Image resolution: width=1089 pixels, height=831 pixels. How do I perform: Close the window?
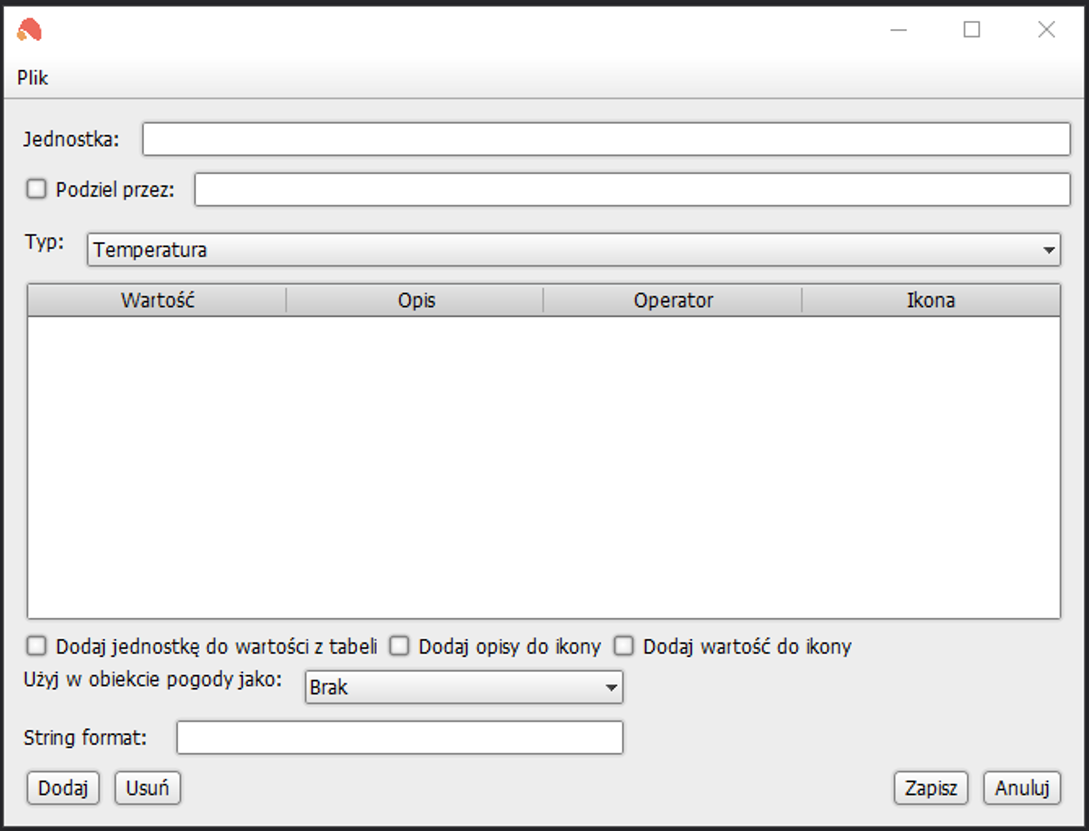pyautogui.click(x=1046, y=30)
